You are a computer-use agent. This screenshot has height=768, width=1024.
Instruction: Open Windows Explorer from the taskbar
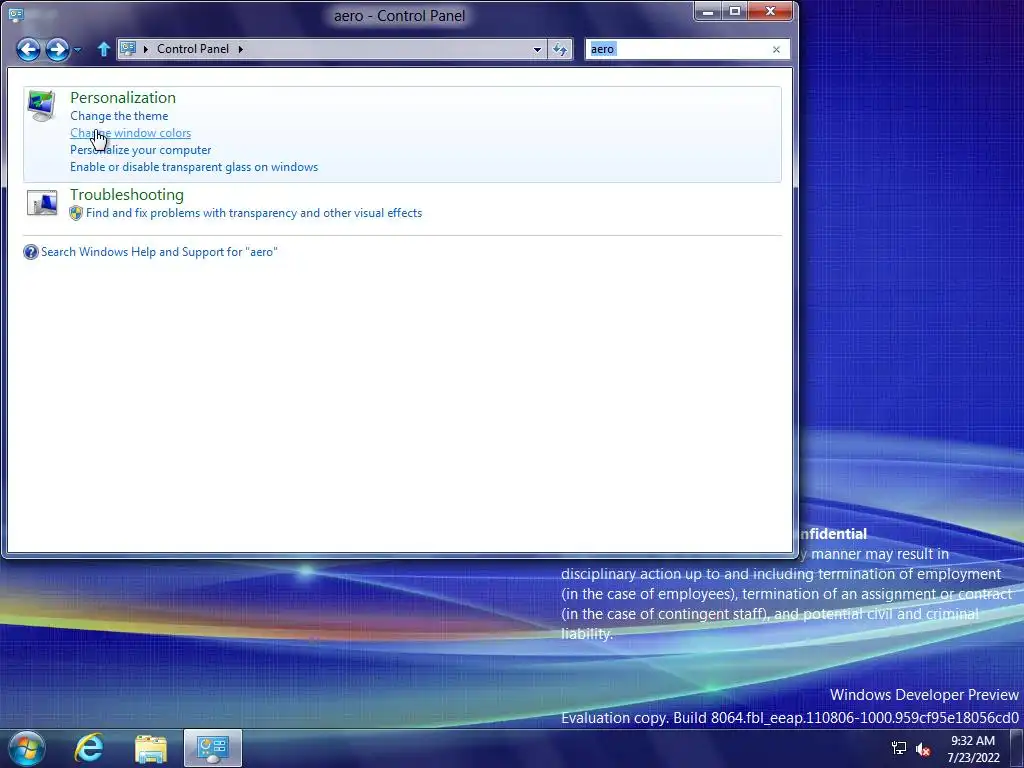151,749
